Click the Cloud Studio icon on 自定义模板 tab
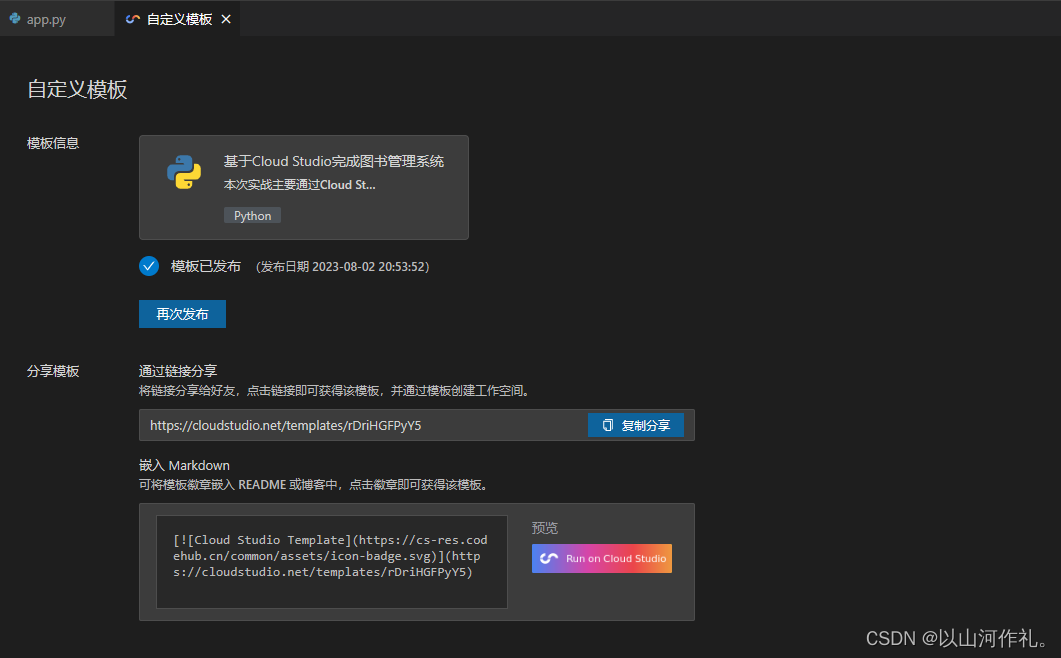Viewport: 1061px width, 658px height. [x=133, y=19]
